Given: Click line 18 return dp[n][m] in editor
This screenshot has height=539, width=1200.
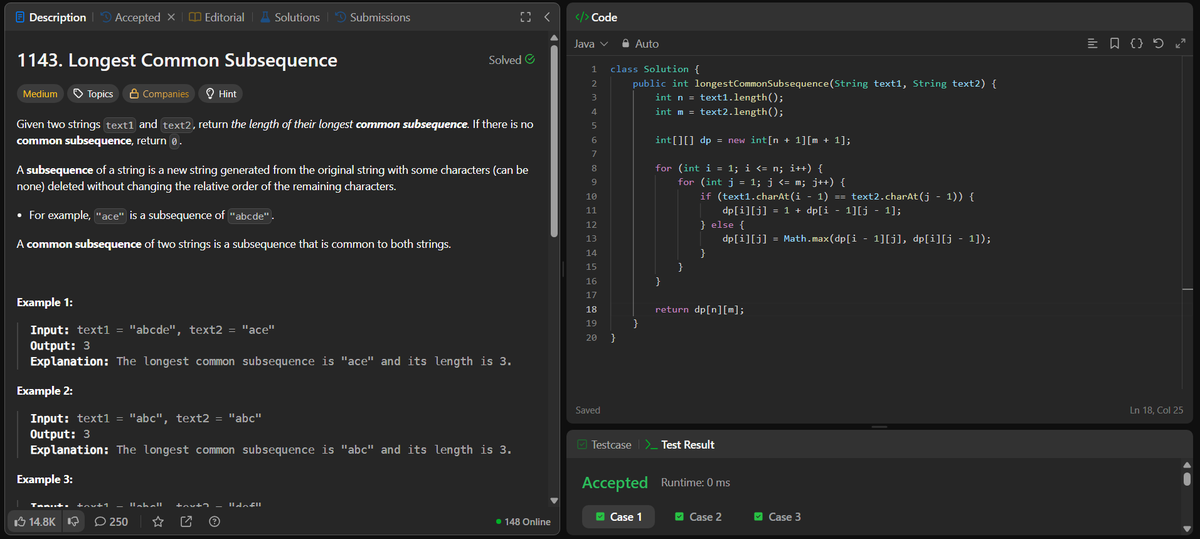Looking at the screenshot, I should coord(699,310).
